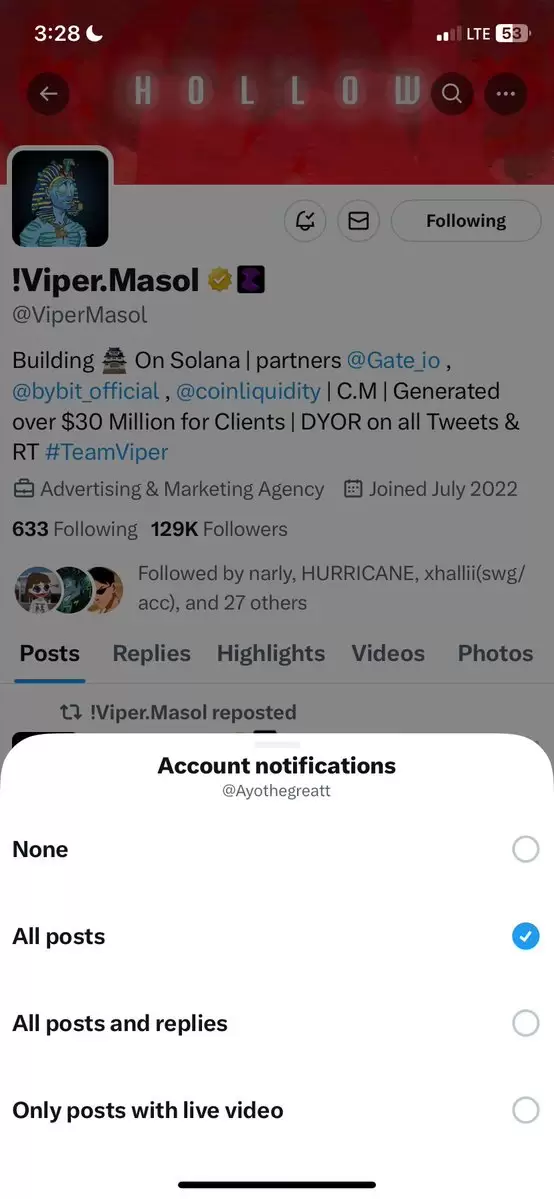Image resolution: width=554 pixels, height=1199 pixels.
Task: Open the #TeamViper hashtag link
Action: click(x=106, y=451)
